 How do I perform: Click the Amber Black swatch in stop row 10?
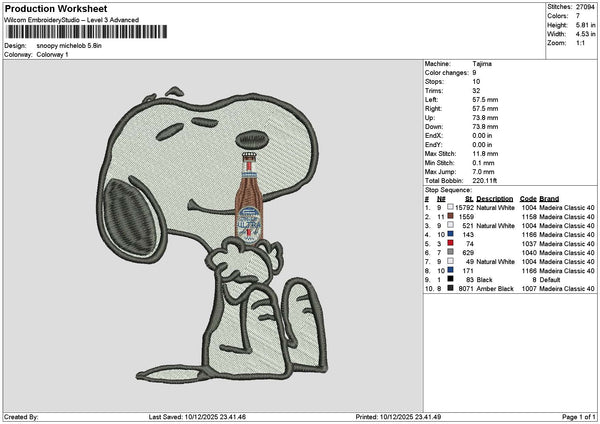pyautogui.click(x=450, y=288)
